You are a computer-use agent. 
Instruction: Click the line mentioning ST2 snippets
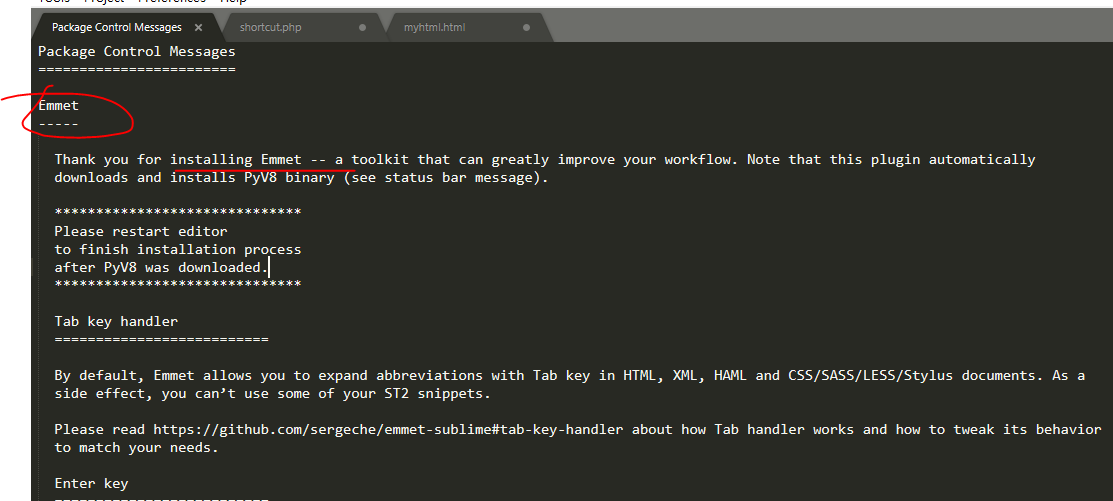tap(273, 394)
